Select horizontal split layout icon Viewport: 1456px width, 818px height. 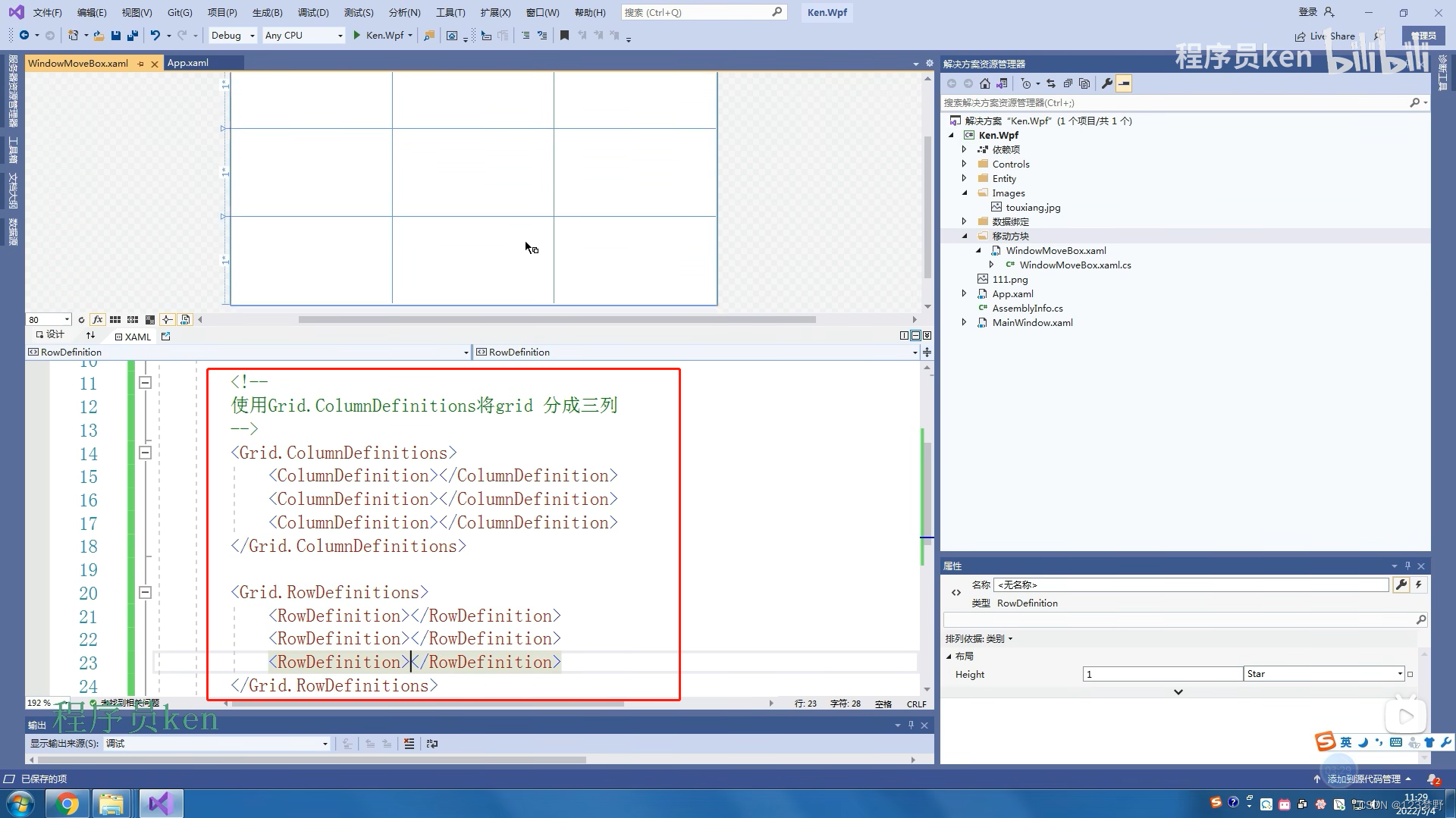(915, 335)
